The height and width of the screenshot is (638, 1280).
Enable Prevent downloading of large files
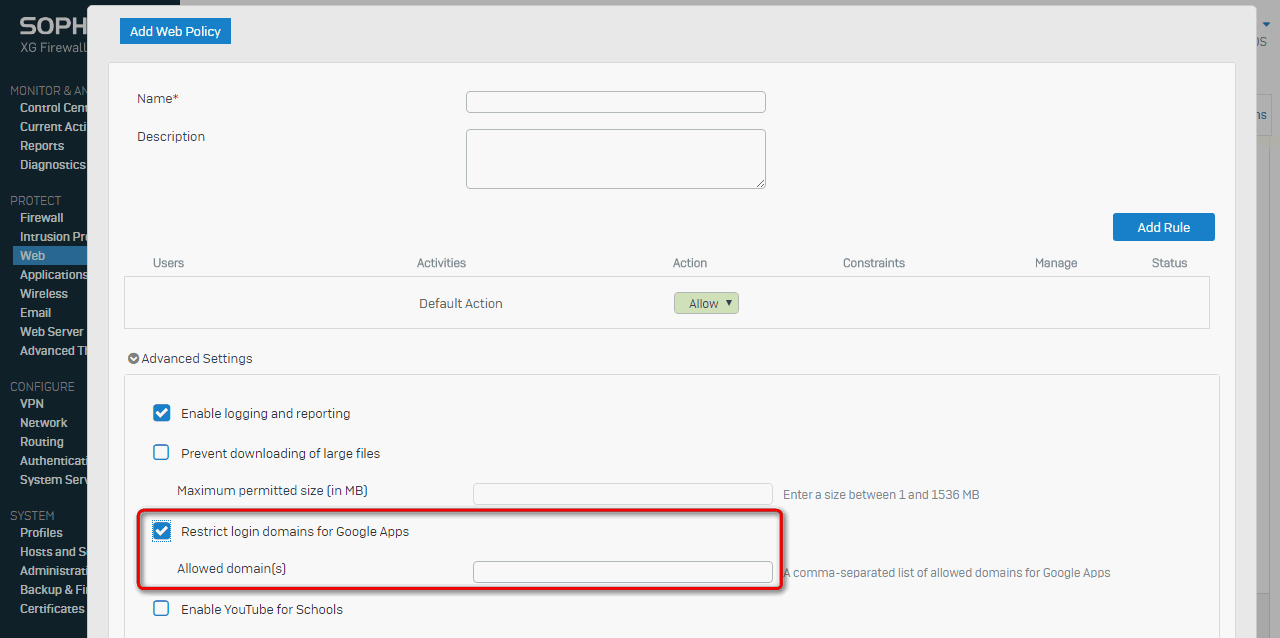point(161,452)
